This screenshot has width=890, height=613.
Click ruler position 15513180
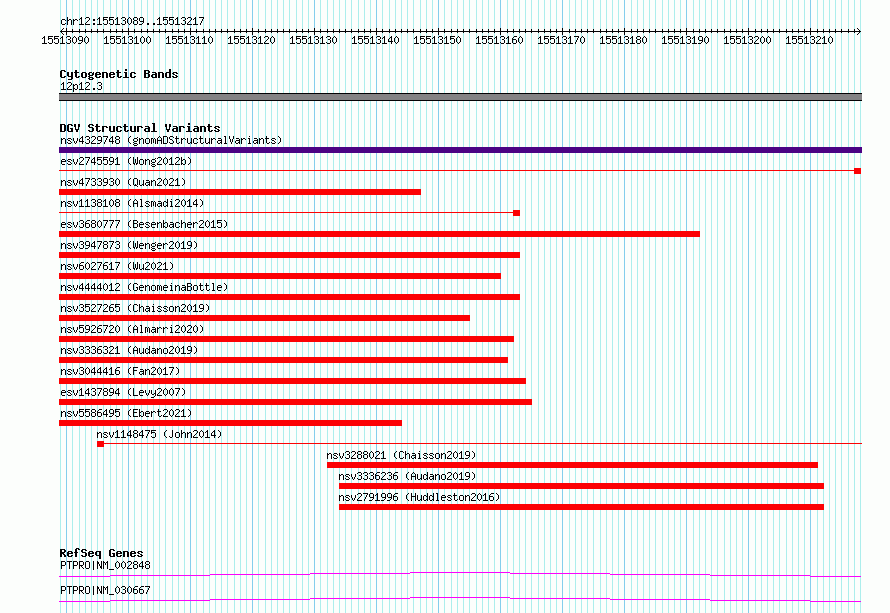pyautogui.click(x=623, y=40)
